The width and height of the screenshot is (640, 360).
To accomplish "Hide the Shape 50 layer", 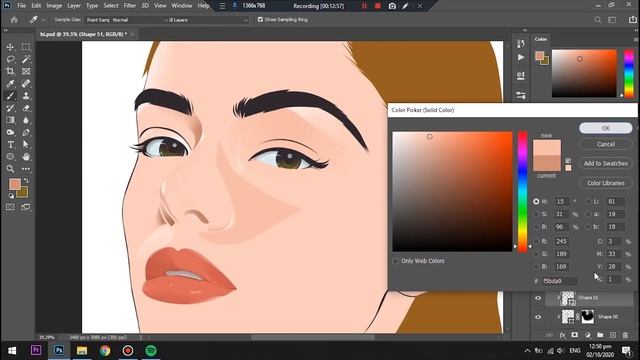I will point(538,317).
